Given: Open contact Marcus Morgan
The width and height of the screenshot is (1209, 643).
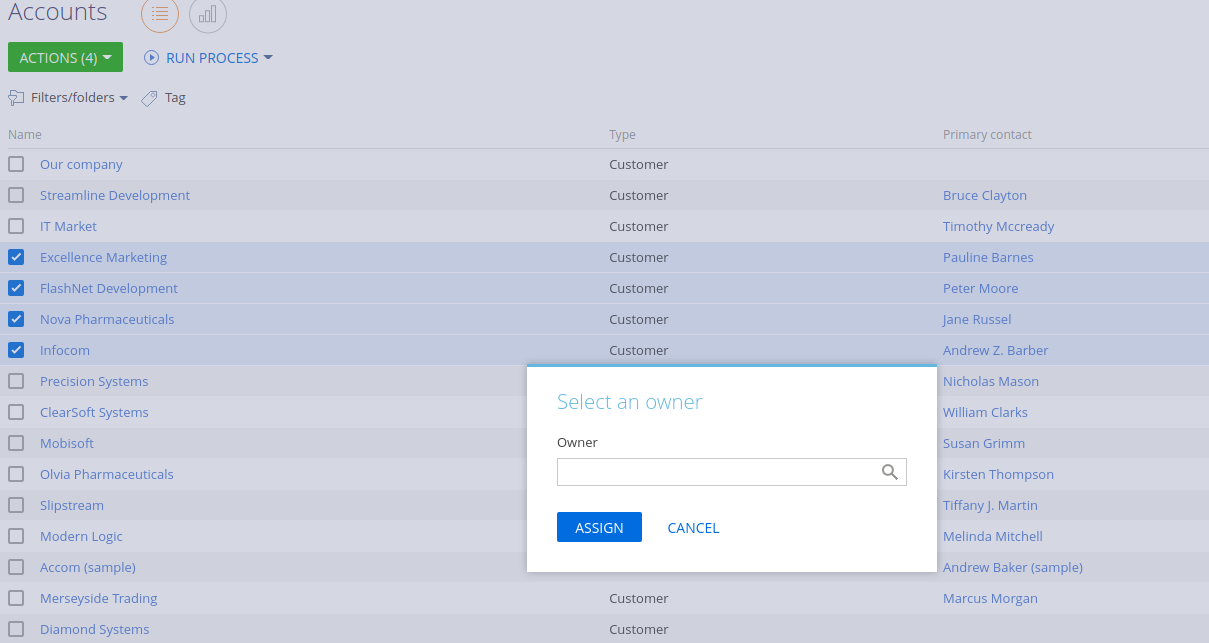Looking at the screenshot, I should pyautogui.click(x=990, y=598).
